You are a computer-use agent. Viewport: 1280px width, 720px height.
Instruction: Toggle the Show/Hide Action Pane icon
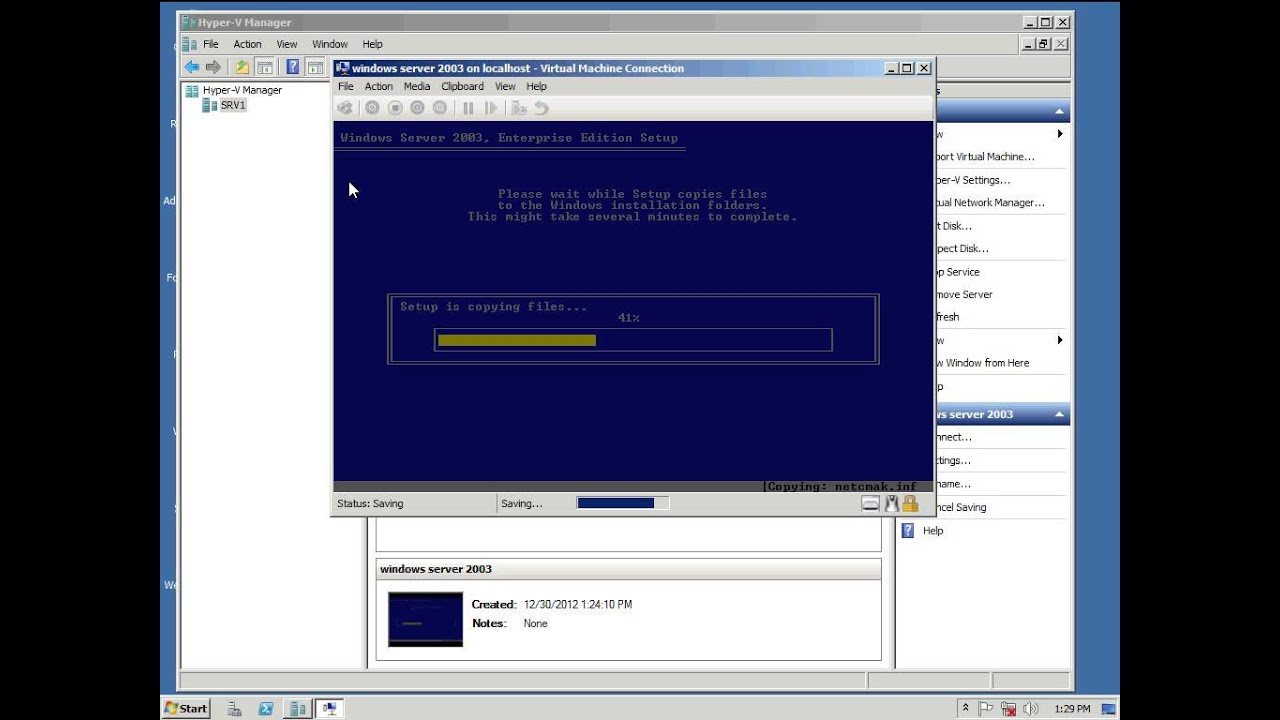(x=316, y=67)
